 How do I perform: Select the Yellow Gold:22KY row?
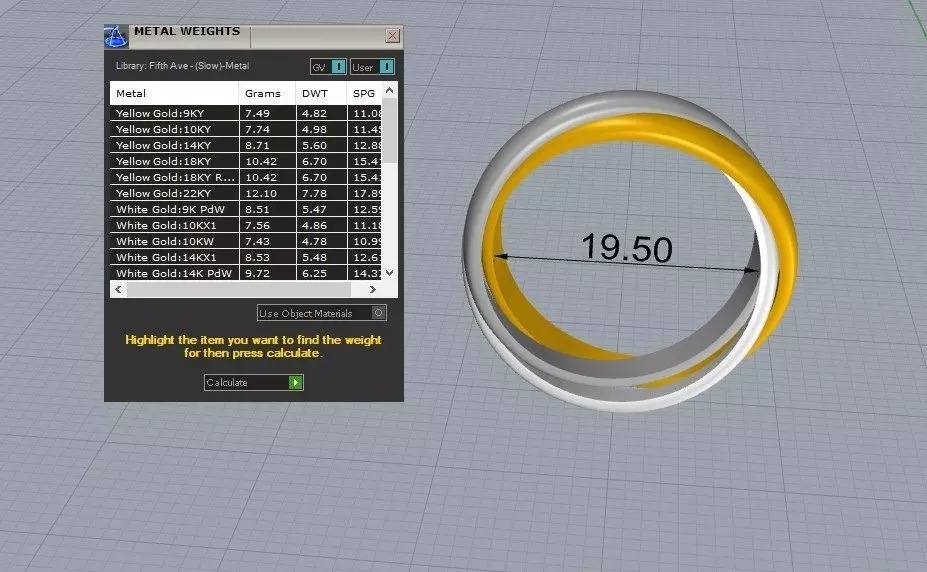(245, 193)
